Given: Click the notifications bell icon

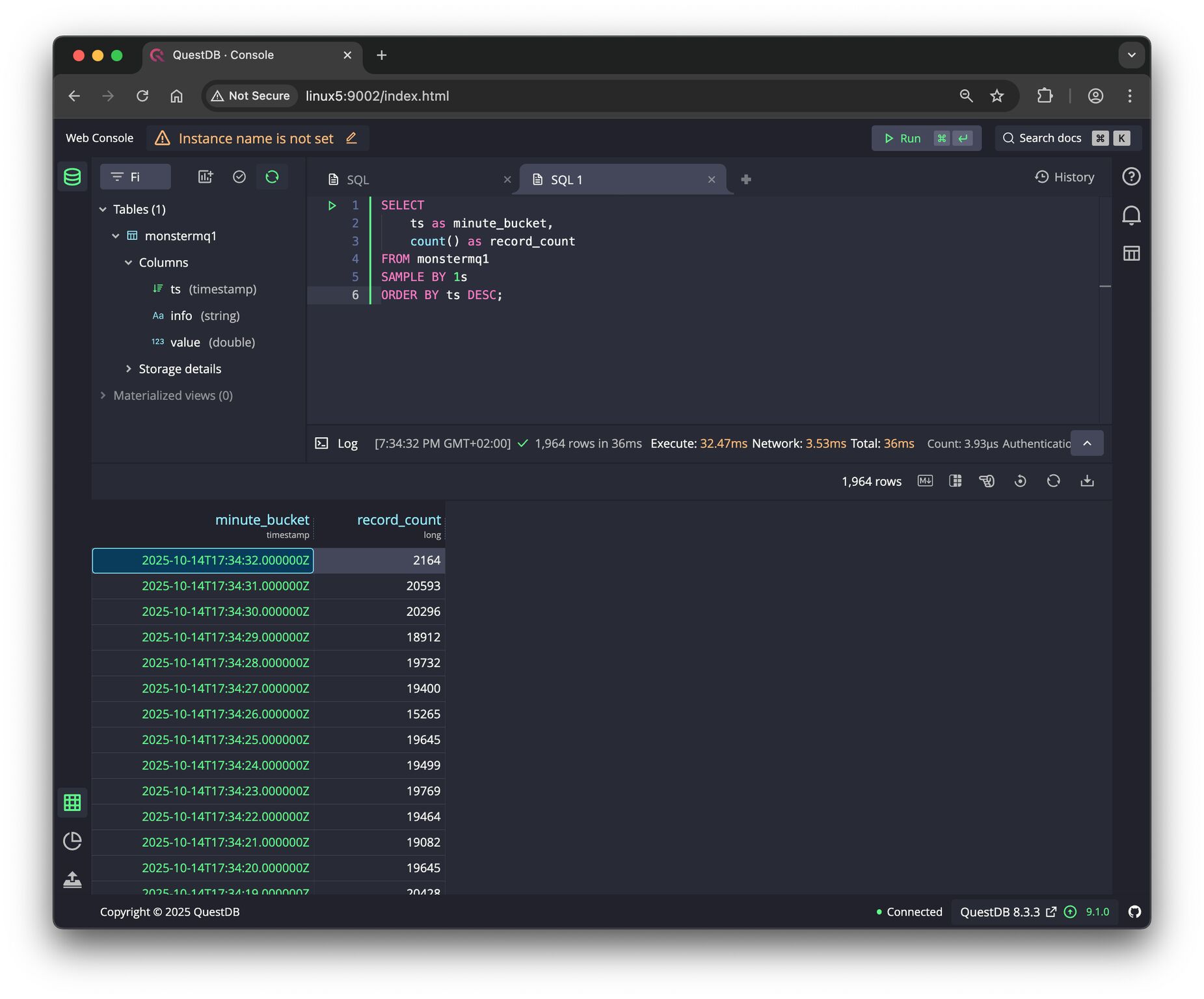Looking at the screenshot, I should pyautogui.click(x=1131, y=215).
